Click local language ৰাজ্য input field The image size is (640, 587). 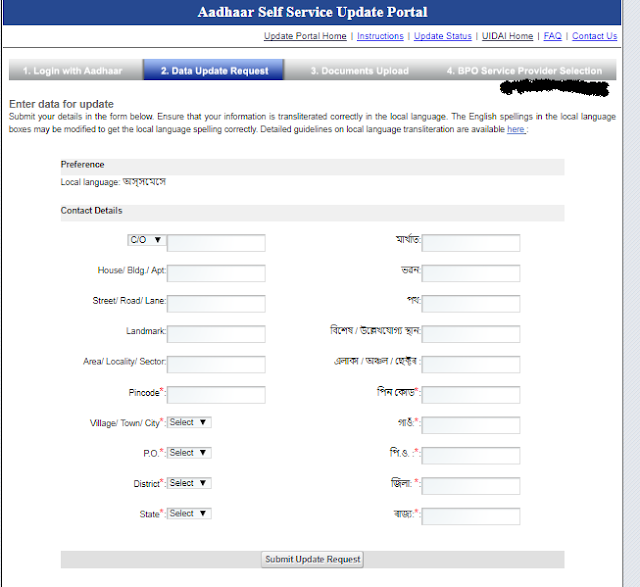click(x=471, y=516)
